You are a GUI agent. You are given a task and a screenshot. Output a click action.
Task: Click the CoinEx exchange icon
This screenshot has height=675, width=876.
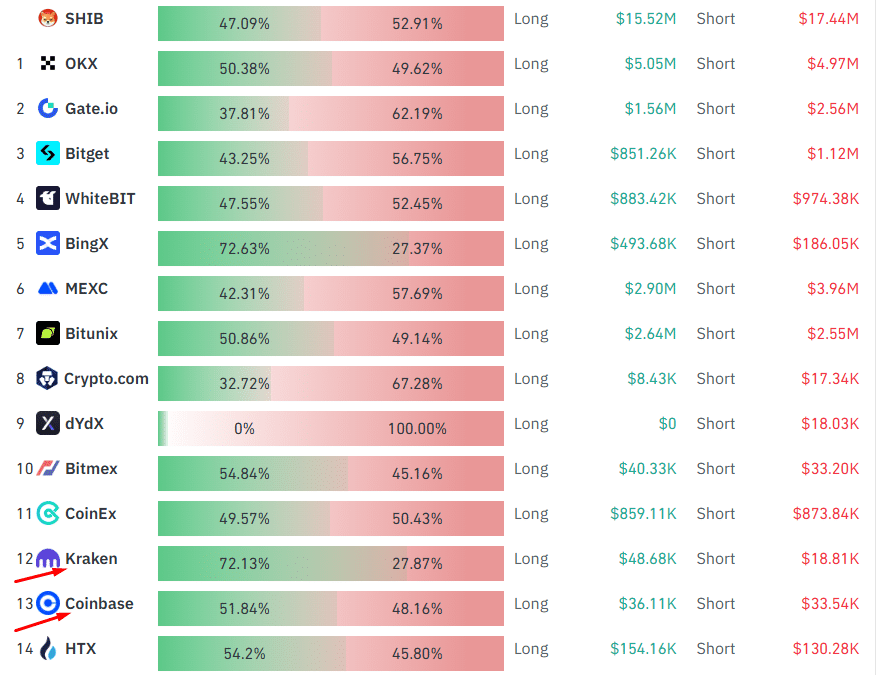pos(48,514)
